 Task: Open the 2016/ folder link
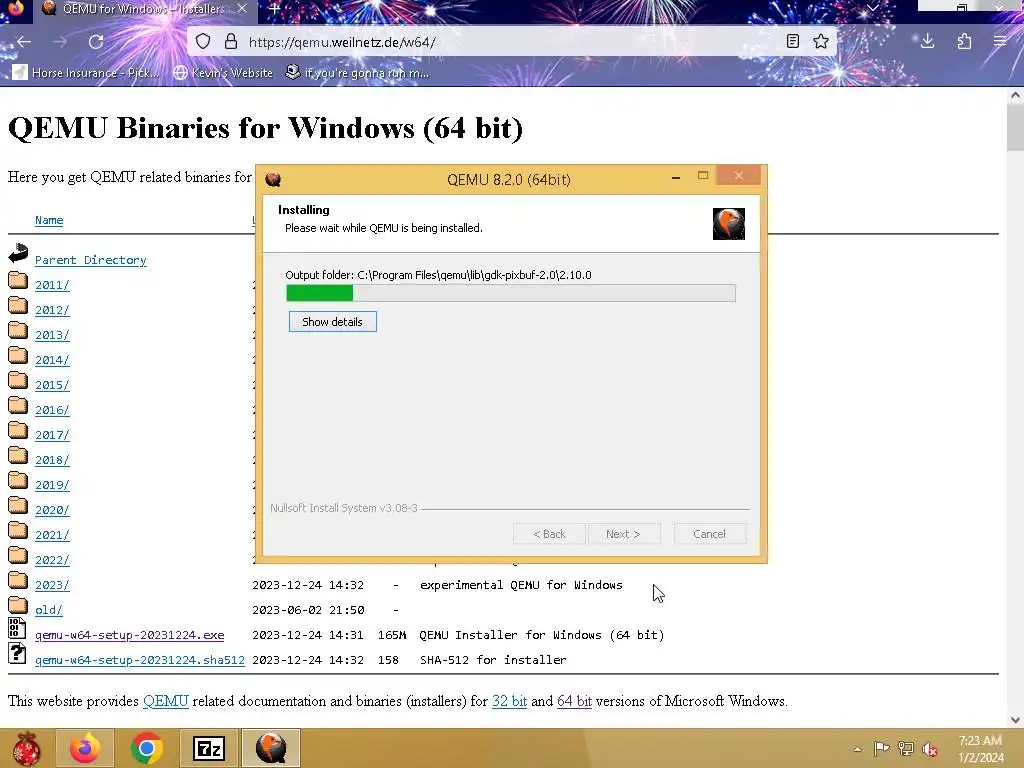click(52, 409)
